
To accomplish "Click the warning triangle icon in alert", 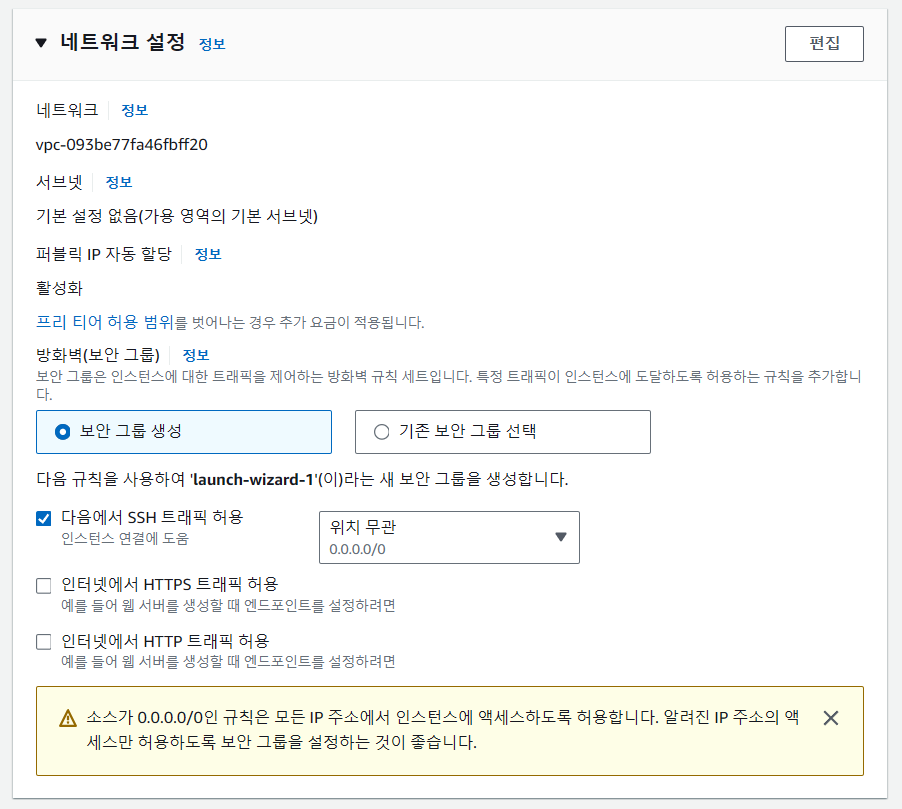I will click(x=68, y=719).
